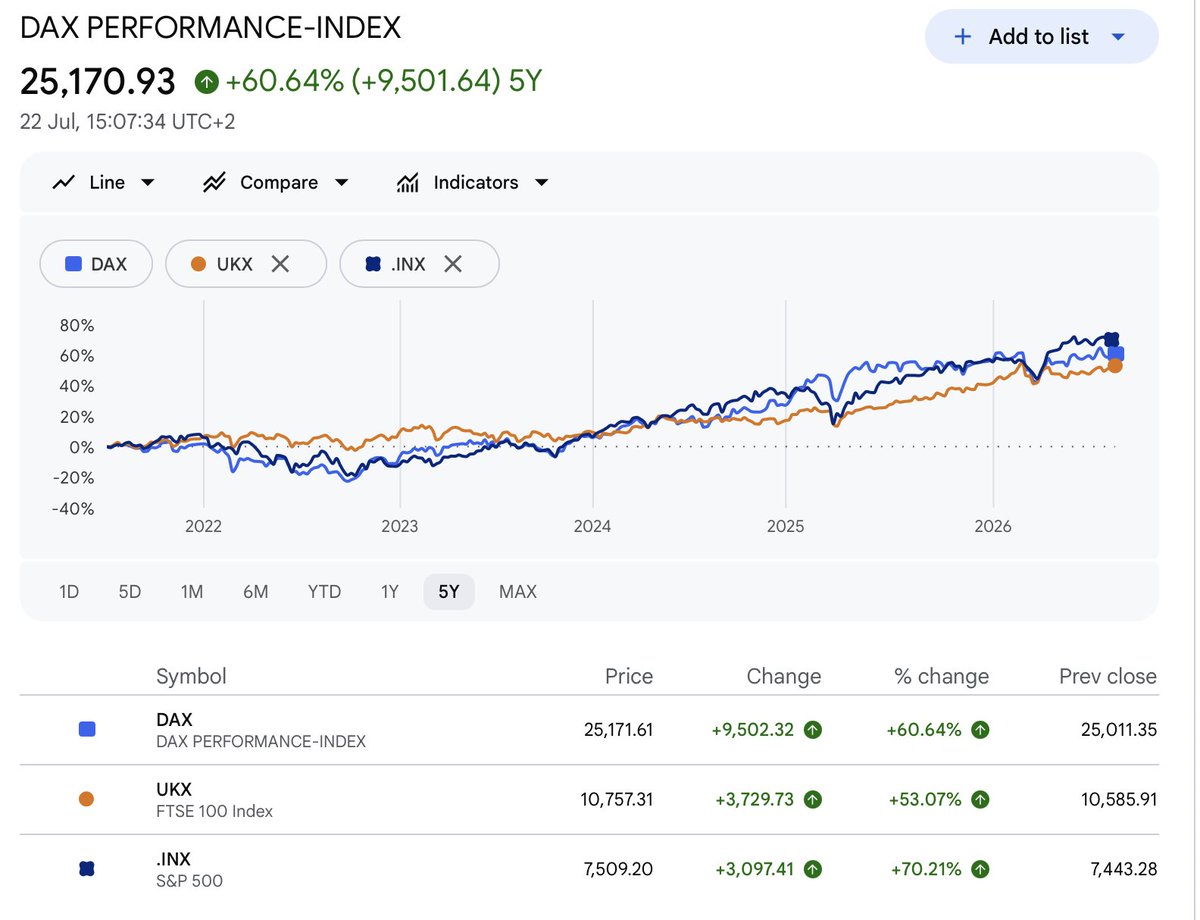Click the UKX orange endpoint marker on chart
The width and height of the screenshot is (1200, 920).
(1115, 366)
